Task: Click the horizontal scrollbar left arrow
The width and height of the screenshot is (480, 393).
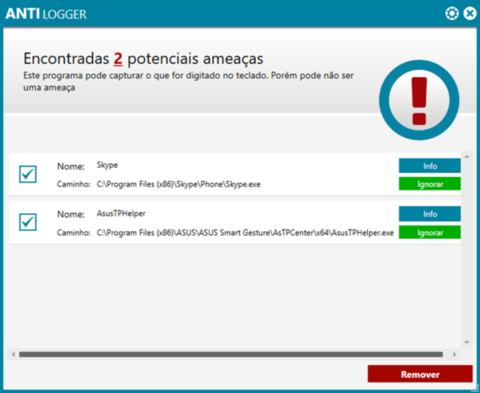Action: [13, 354]
